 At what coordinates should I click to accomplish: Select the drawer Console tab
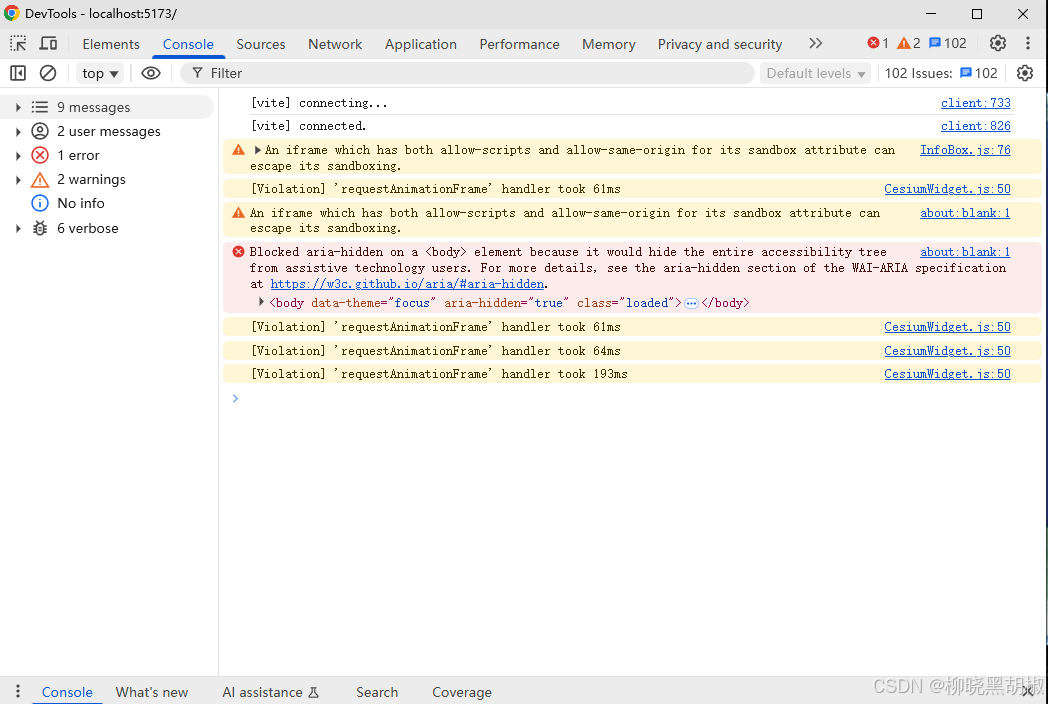67,692
